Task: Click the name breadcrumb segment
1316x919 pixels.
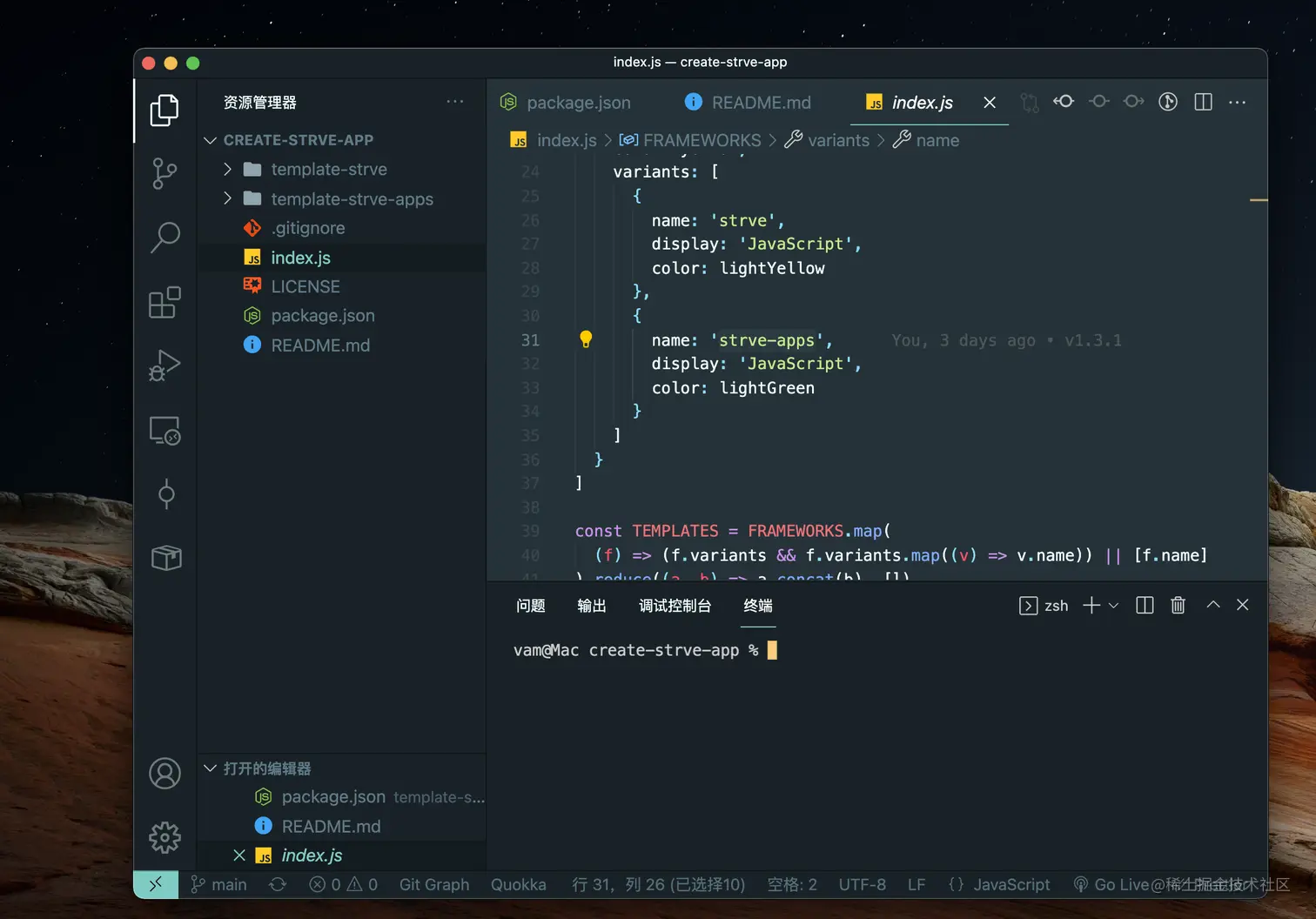Action: (937, 140)
